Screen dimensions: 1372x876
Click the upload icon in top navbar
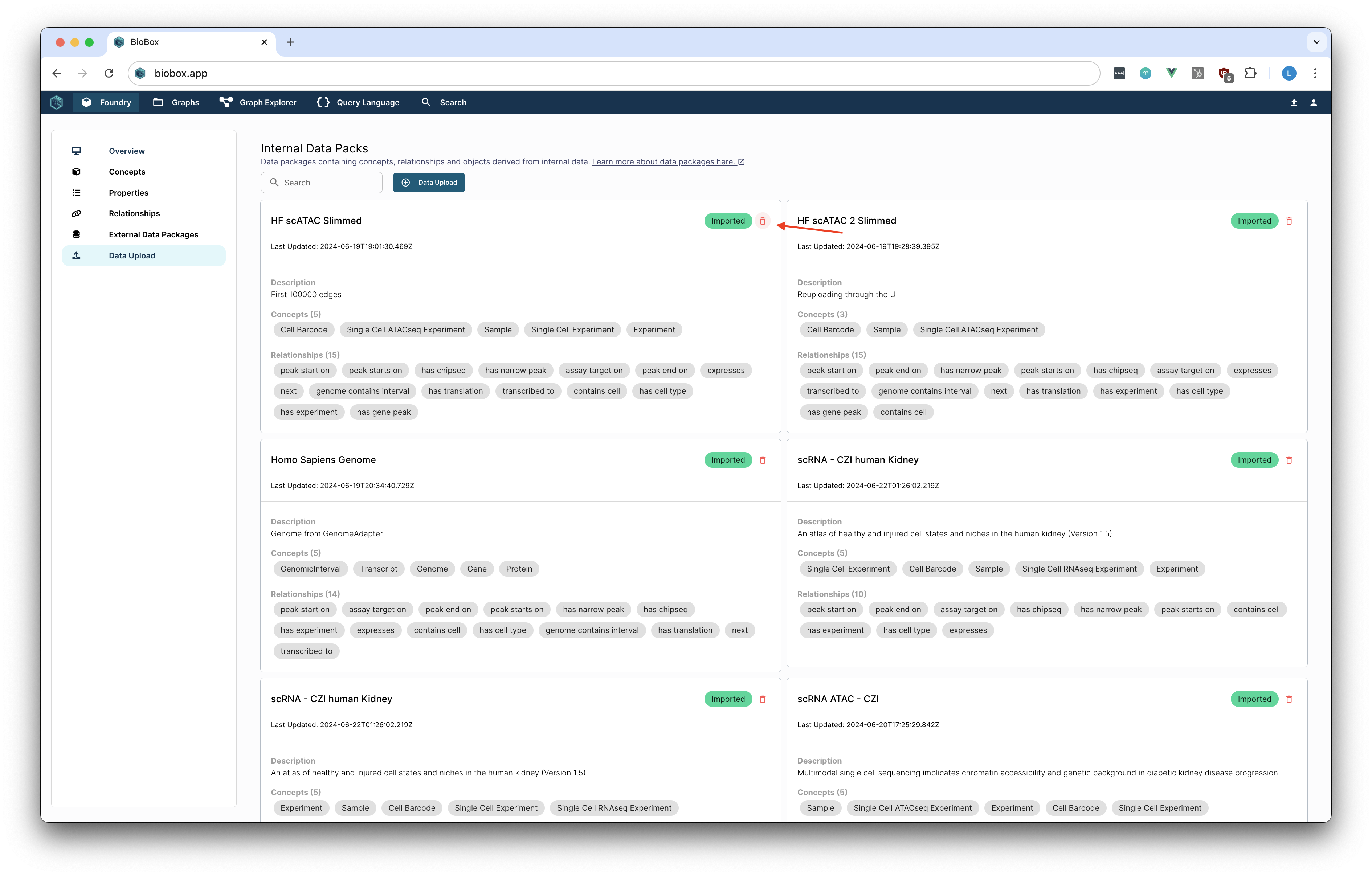1294,103
